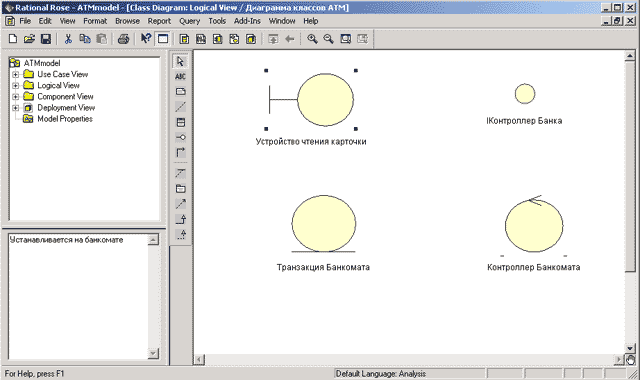Click Default Language: Analysis in status bar

pos(381,373)
